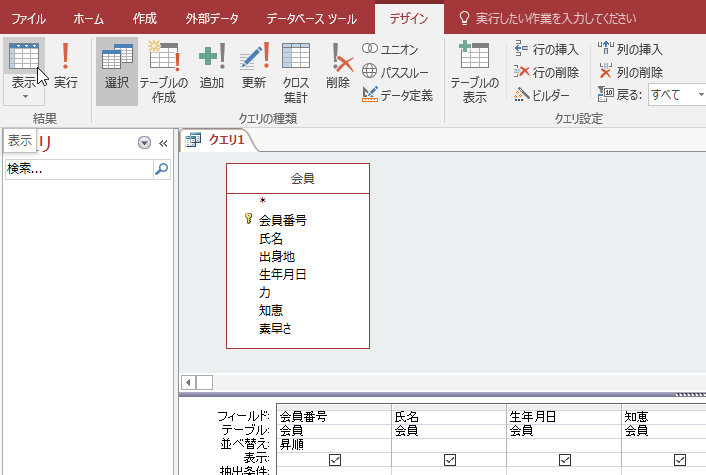This screenshot has height=475, width=706.
Task: Click 会員 table cell under 氏名 column
Action: [449, 431]
